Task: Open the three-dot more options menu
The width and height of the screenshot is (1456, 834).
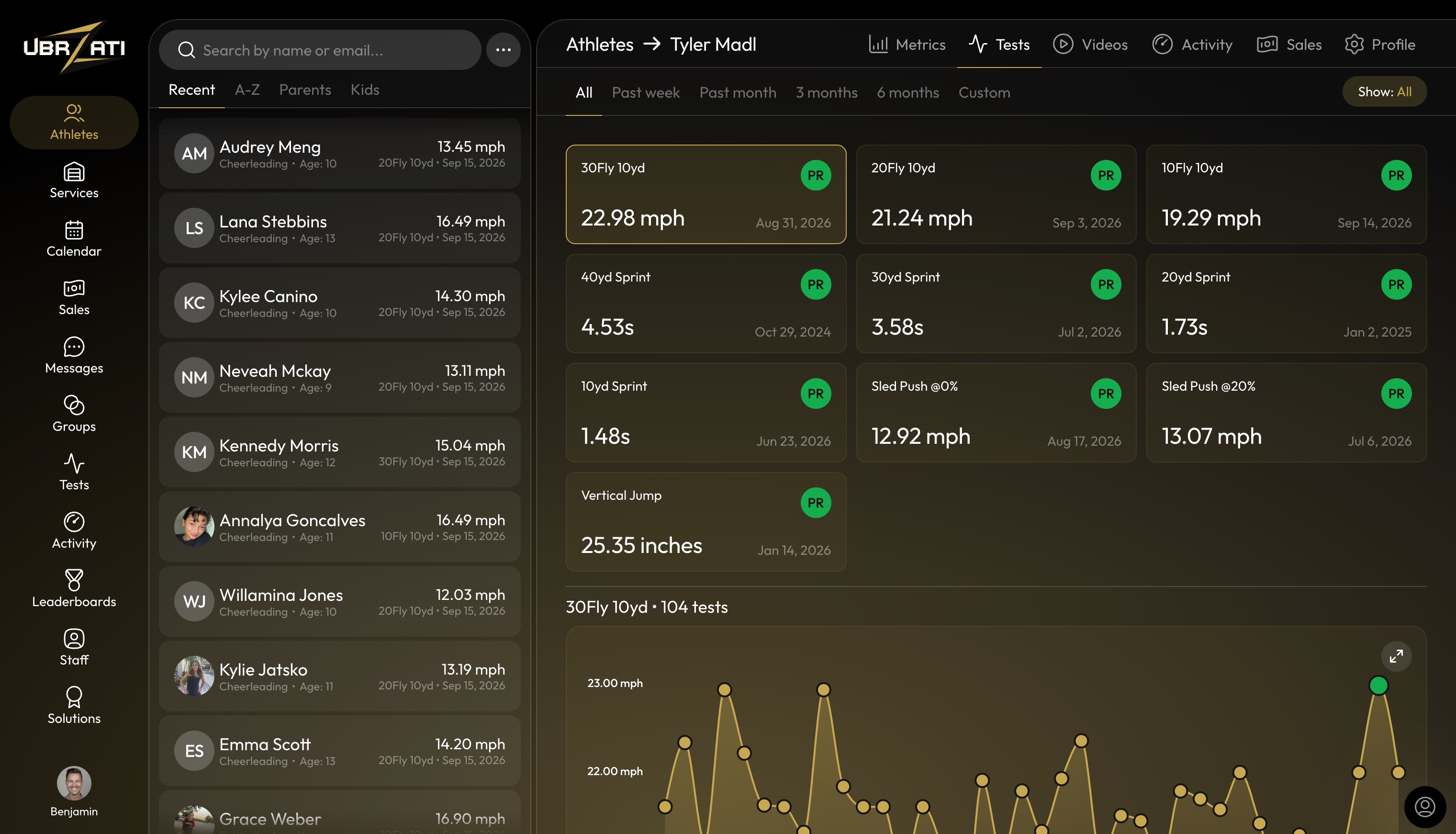Action: click(503, 50)
